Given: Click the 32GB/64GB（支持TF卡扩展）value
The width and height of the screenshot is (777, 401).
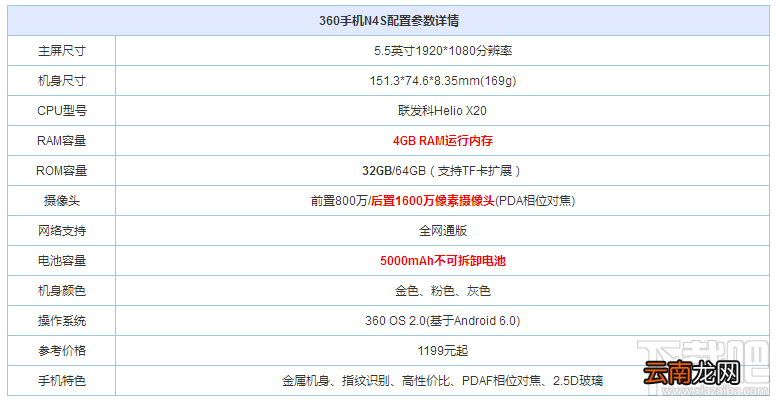Looking at the screenshot, I should click(443, 171).
